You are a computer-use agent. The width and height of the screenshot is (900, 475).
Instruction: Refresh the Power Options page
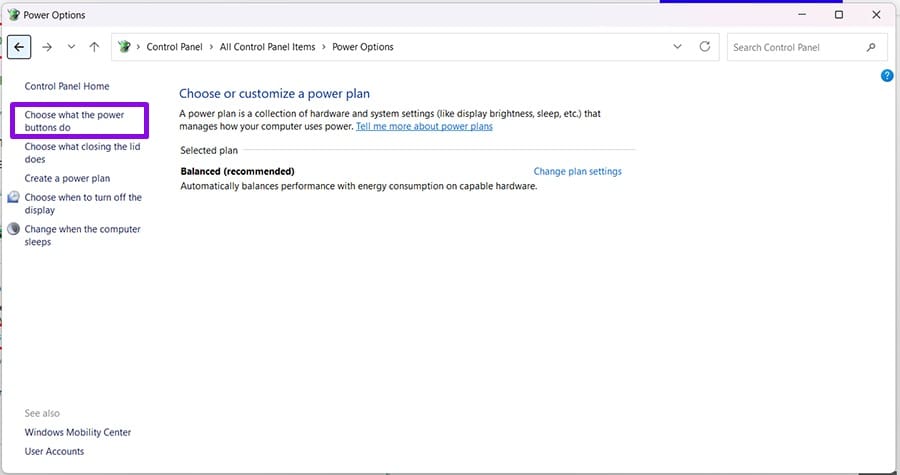pos(705,46)
